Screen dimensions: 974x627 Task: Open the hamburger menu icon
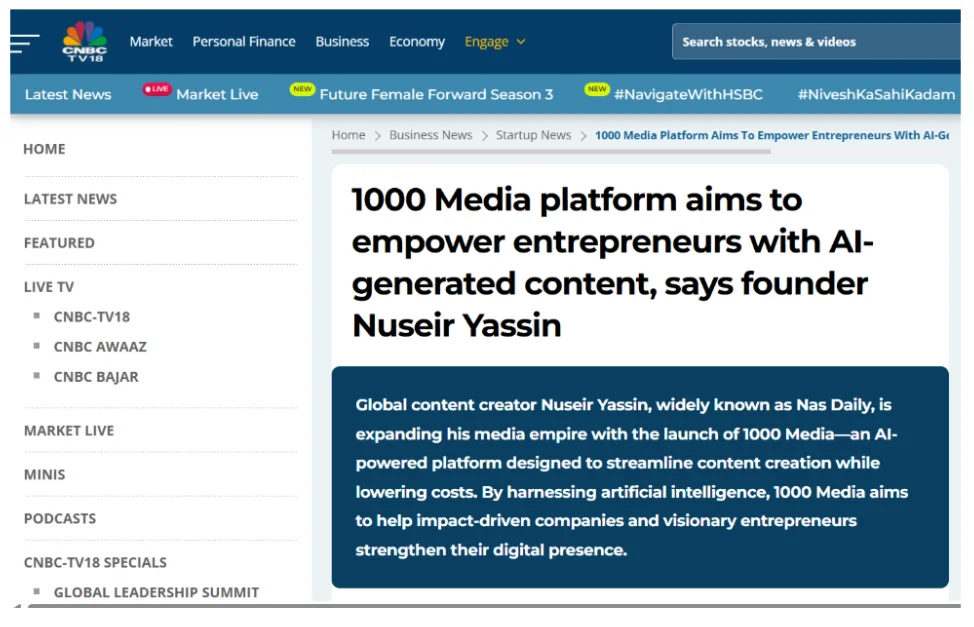tap(25, 42)
